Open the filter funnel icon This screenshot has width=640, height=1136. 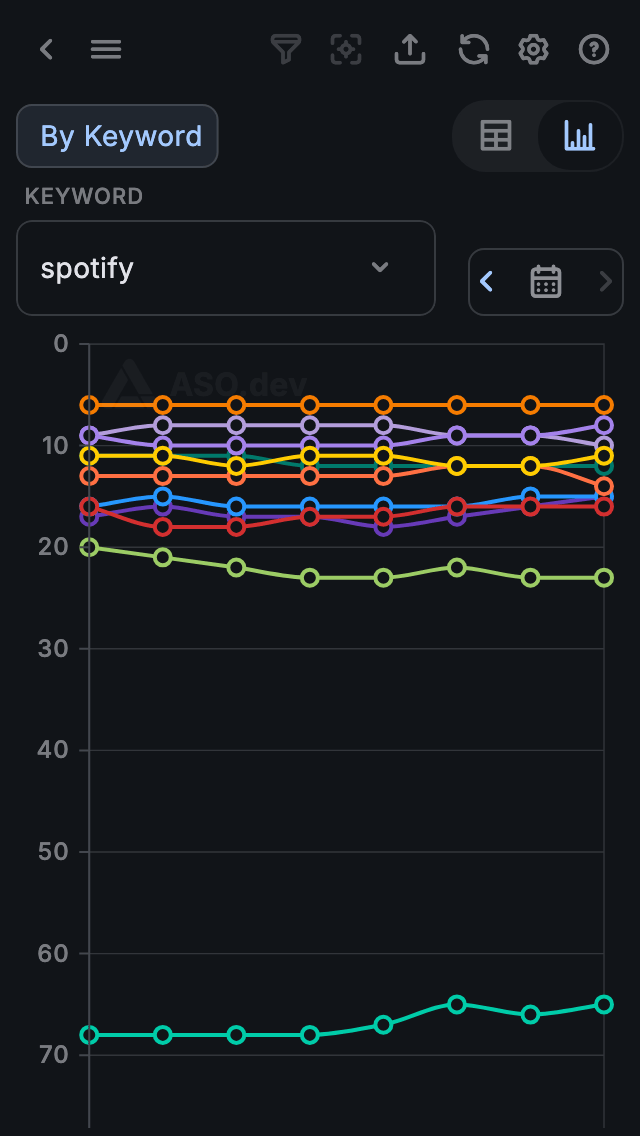pos(286,49)
